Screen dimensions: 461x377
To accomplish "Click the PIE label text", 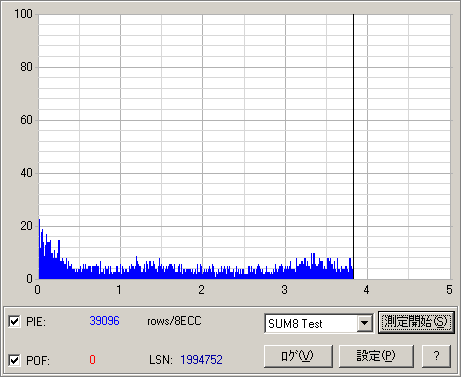I will (36, 322).
